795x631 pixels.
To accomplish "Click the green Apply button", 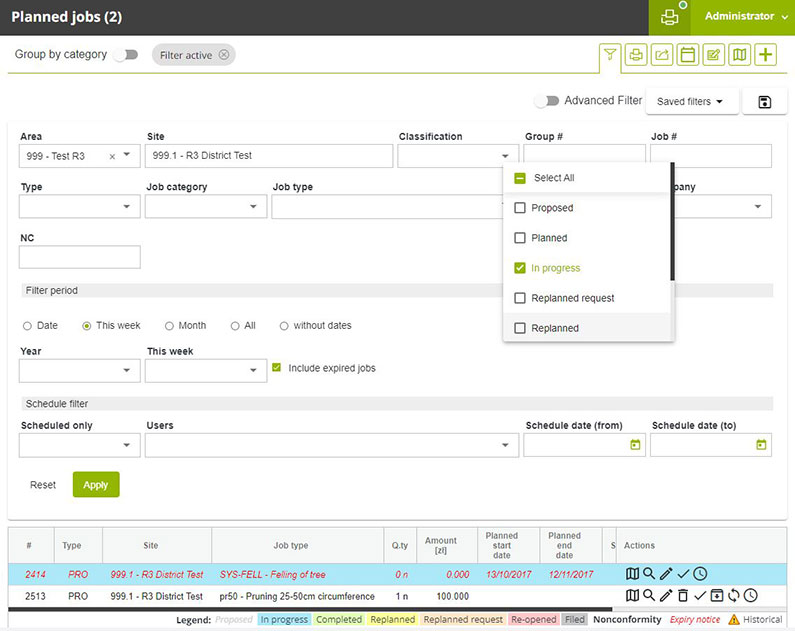I will 96,485.
